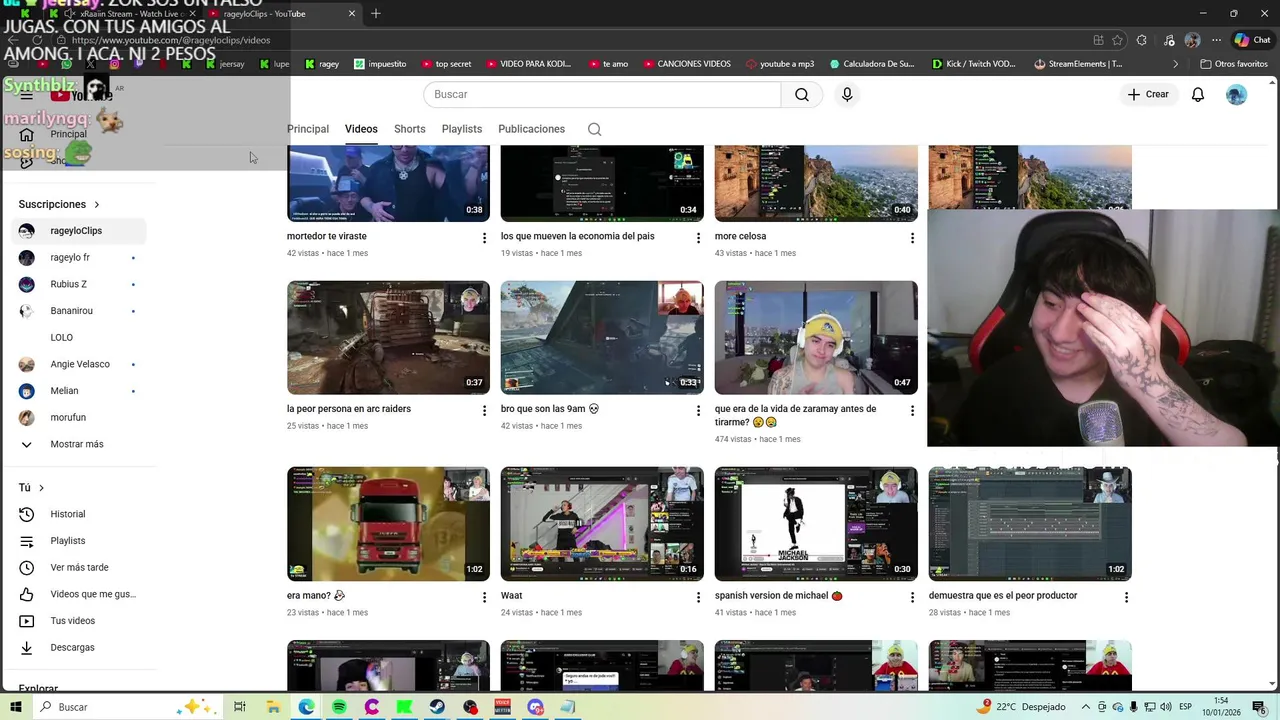The width and height of the screenshot is (1280, 720).
Task: Open Task View in the taskbar
Action: click(240, 707)
